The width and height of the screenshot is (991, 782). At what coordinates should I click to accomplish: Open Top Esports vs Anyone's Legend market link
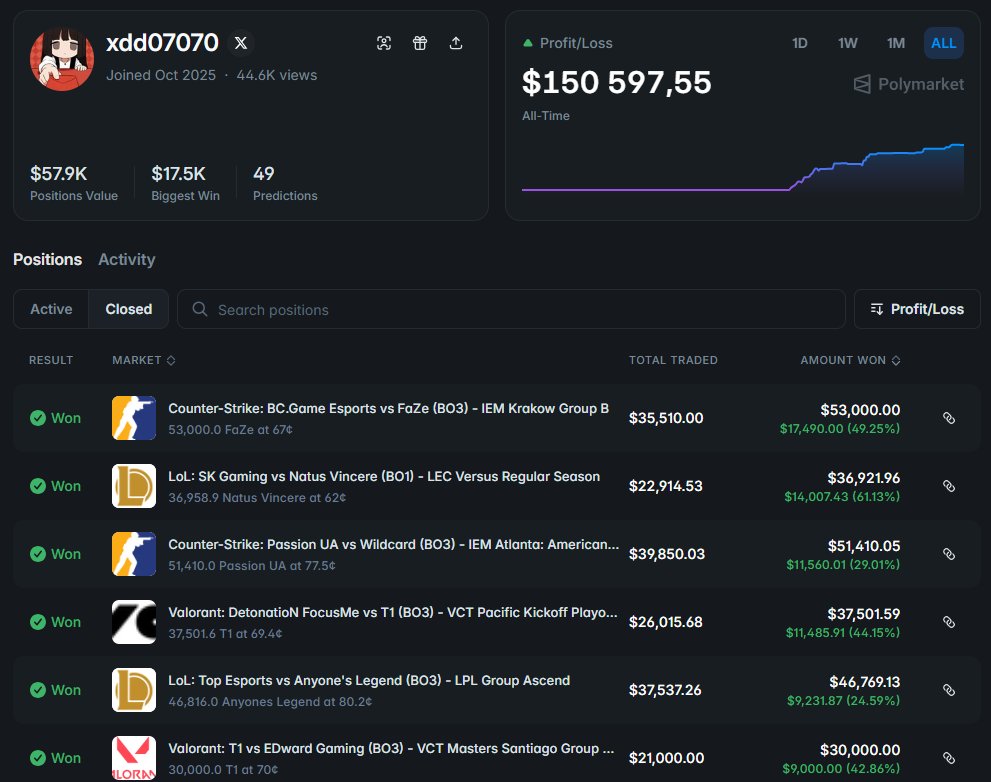(x=369, y=680)
